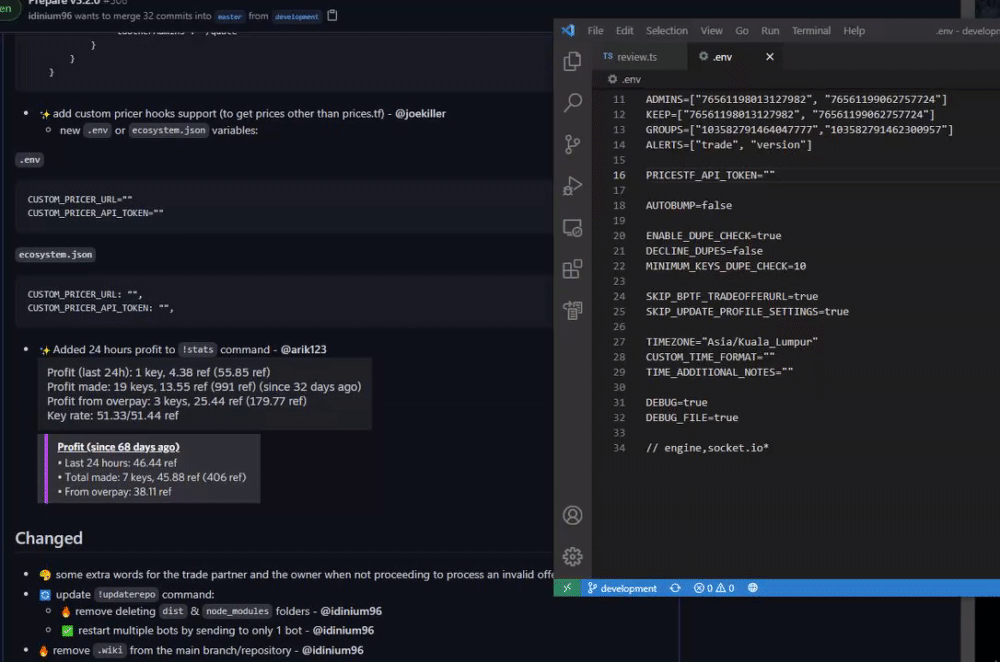The width and height of the screenshot is (1000, 662).
Task: Click the VS Code logo icon
Action: [568, 31]
